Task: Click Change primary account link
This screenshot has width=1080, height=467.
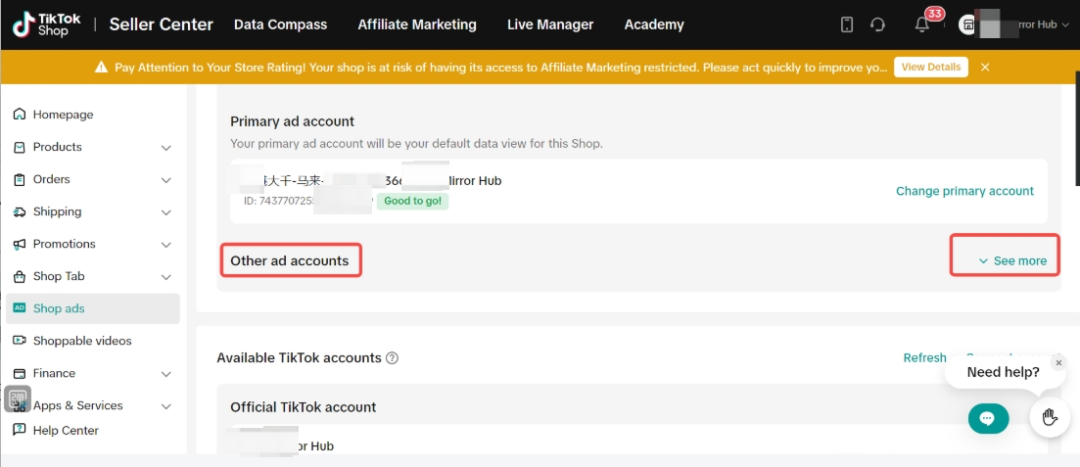Action: click(x=964, y=191)
